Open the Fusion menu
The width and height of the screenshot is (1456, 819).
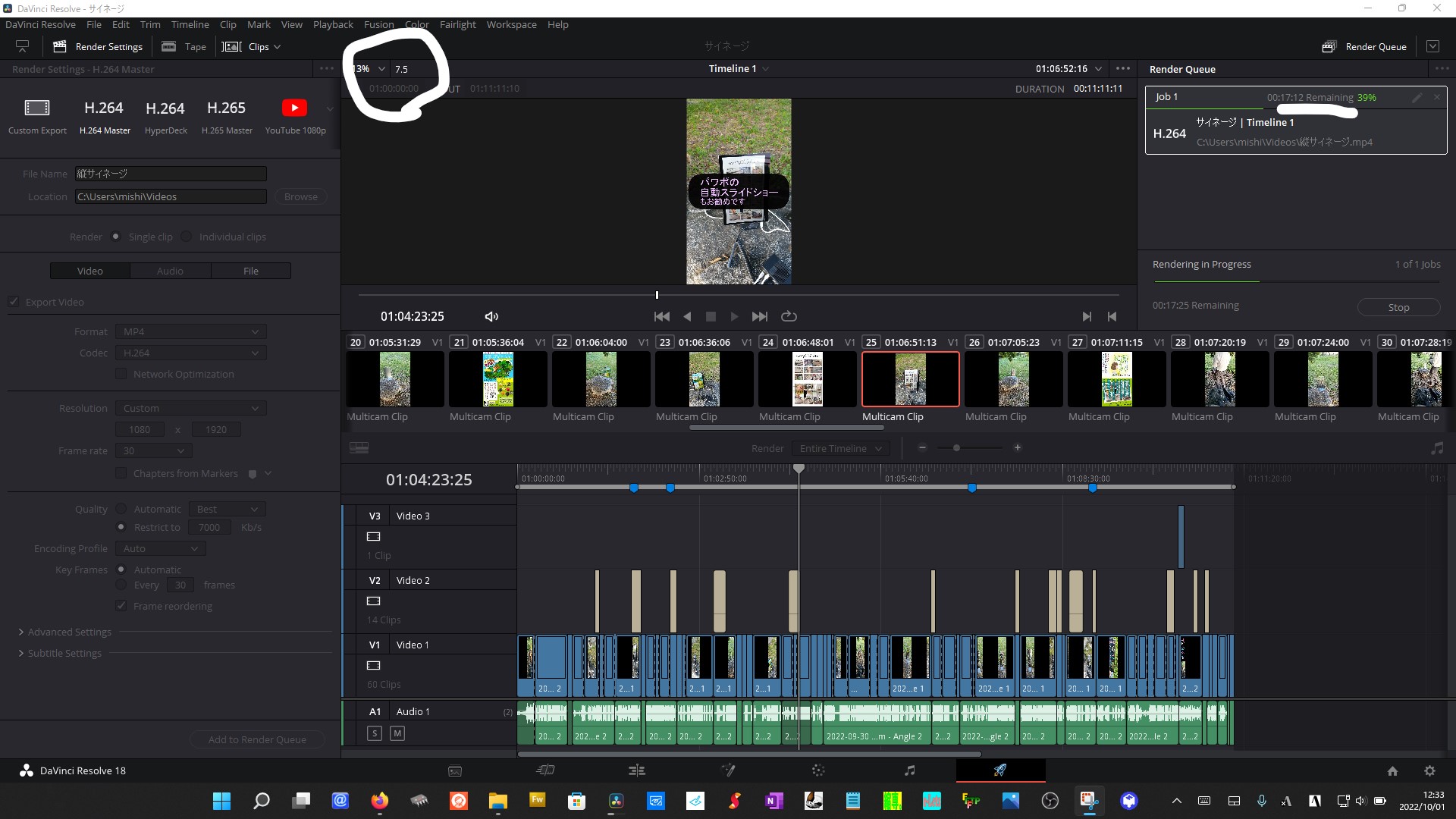378,24
